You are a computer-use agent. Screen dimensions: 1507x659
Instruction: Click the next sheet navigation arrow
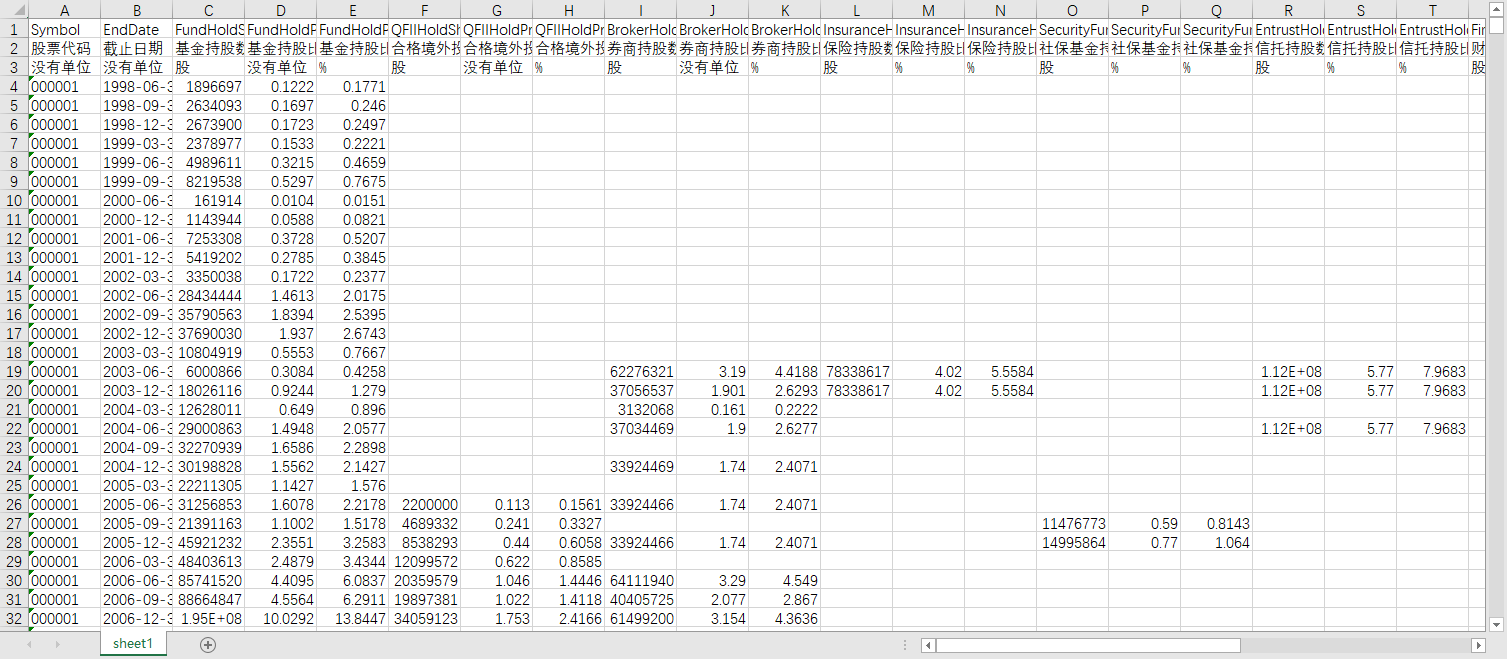click(x=57, y=645)
